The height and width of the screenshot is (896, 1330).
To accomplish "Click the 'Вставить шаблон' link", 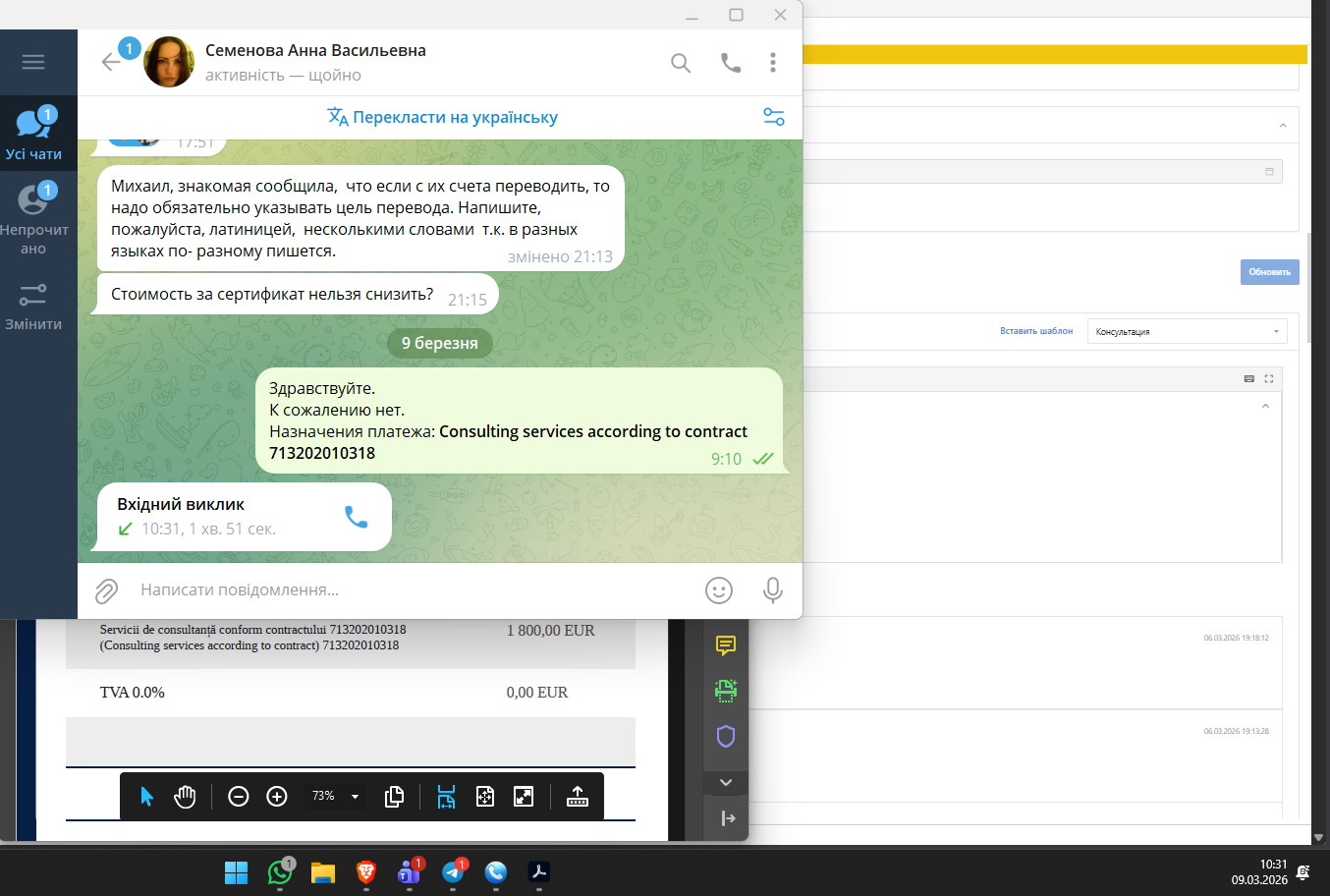I will click(x=1036, y=331).
